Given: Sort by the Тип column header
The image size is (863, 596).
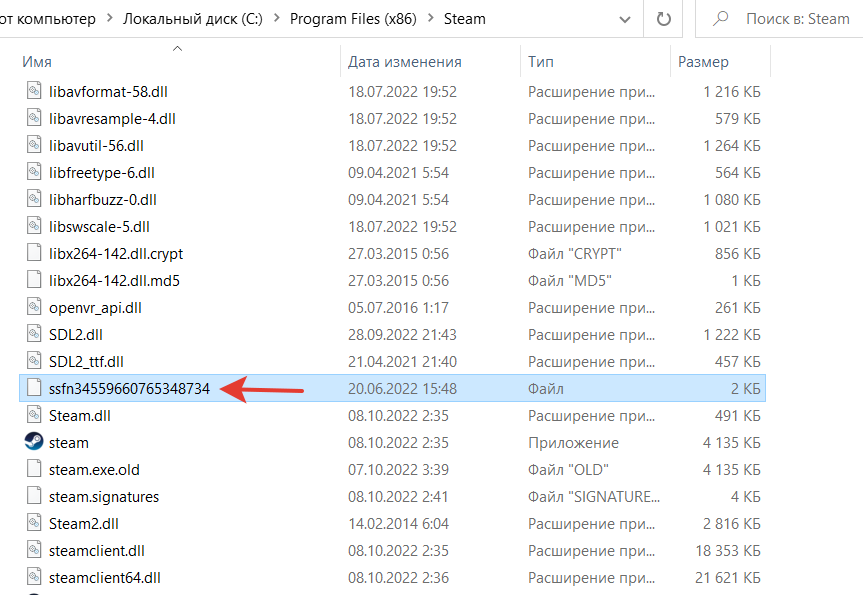Looking at the screenshot, I should 540,62.
